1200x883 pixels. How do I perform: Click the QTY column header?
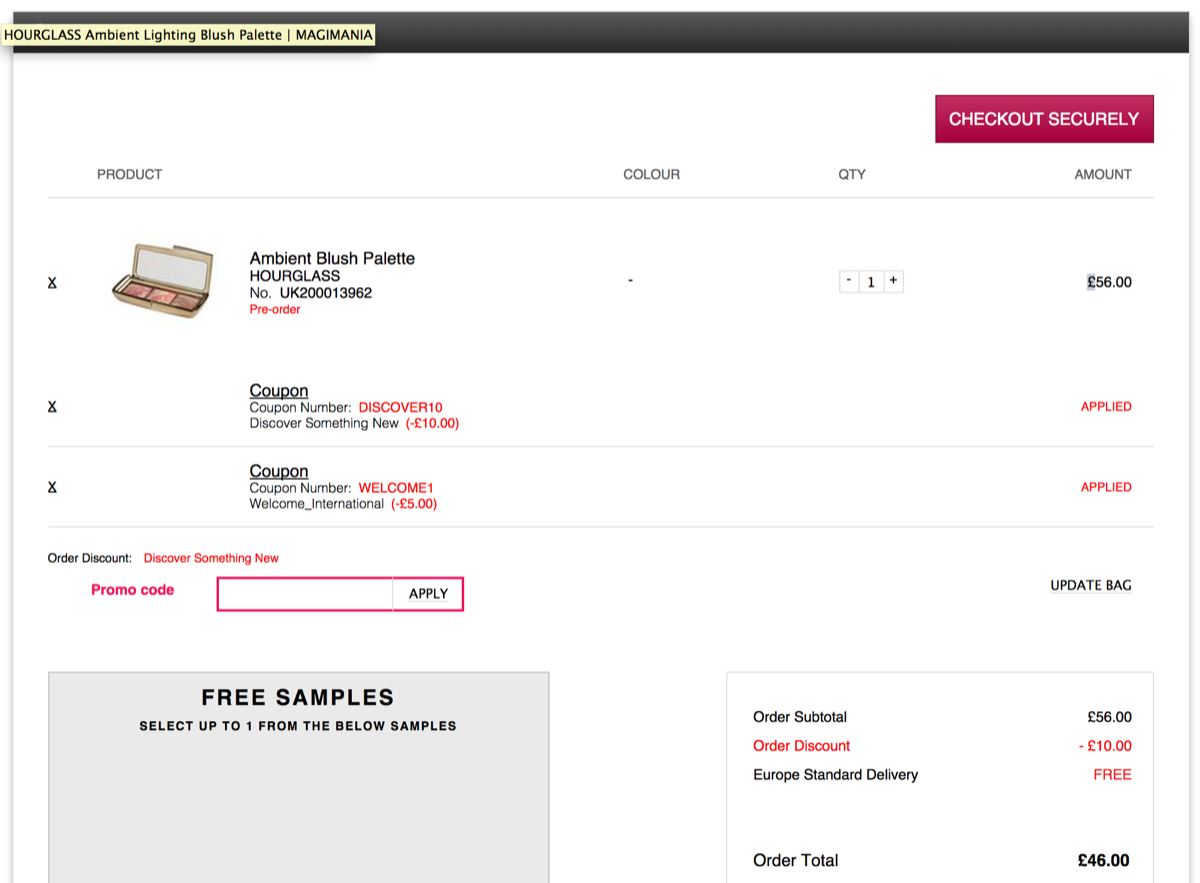[x=852, y=174]
